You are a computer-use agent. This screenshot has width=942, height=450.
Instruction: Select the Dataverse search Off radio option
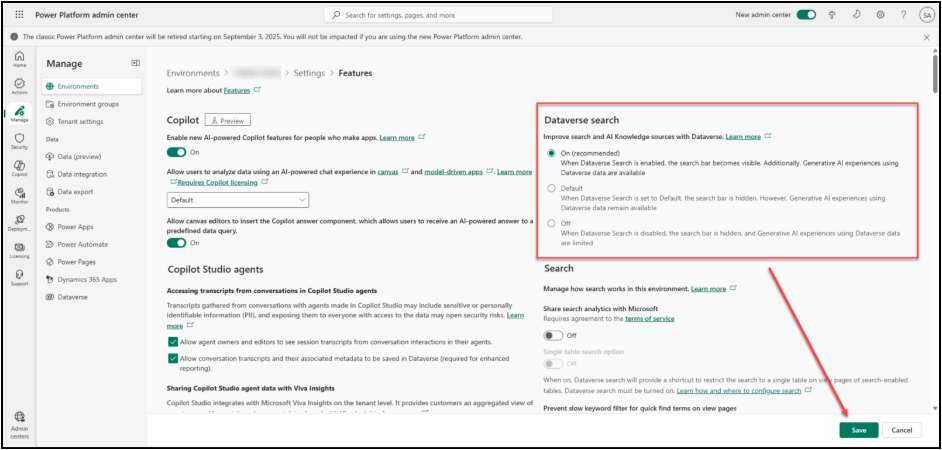click(x=550, y=223)
